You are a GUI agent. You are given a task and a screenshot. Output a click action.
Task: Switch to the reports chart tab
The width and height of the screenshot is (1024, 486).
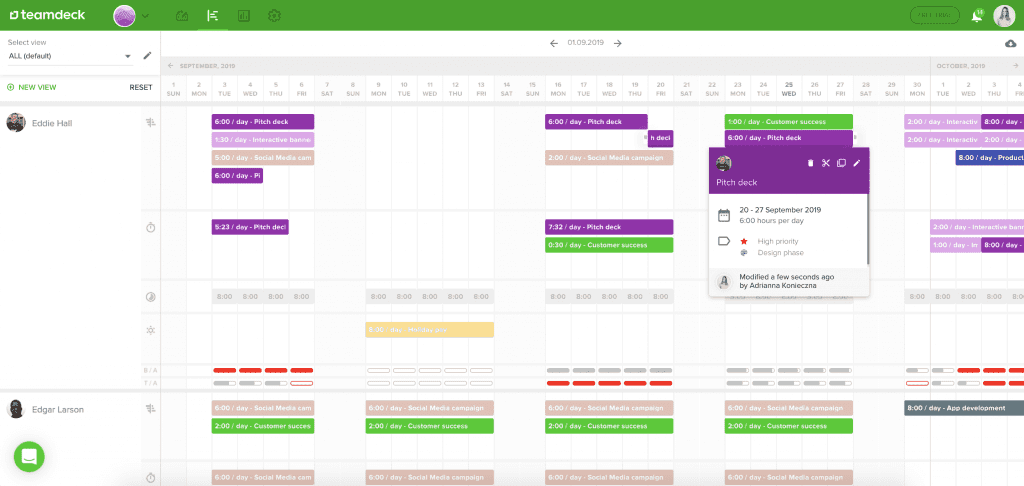click(x=244, y=16)
